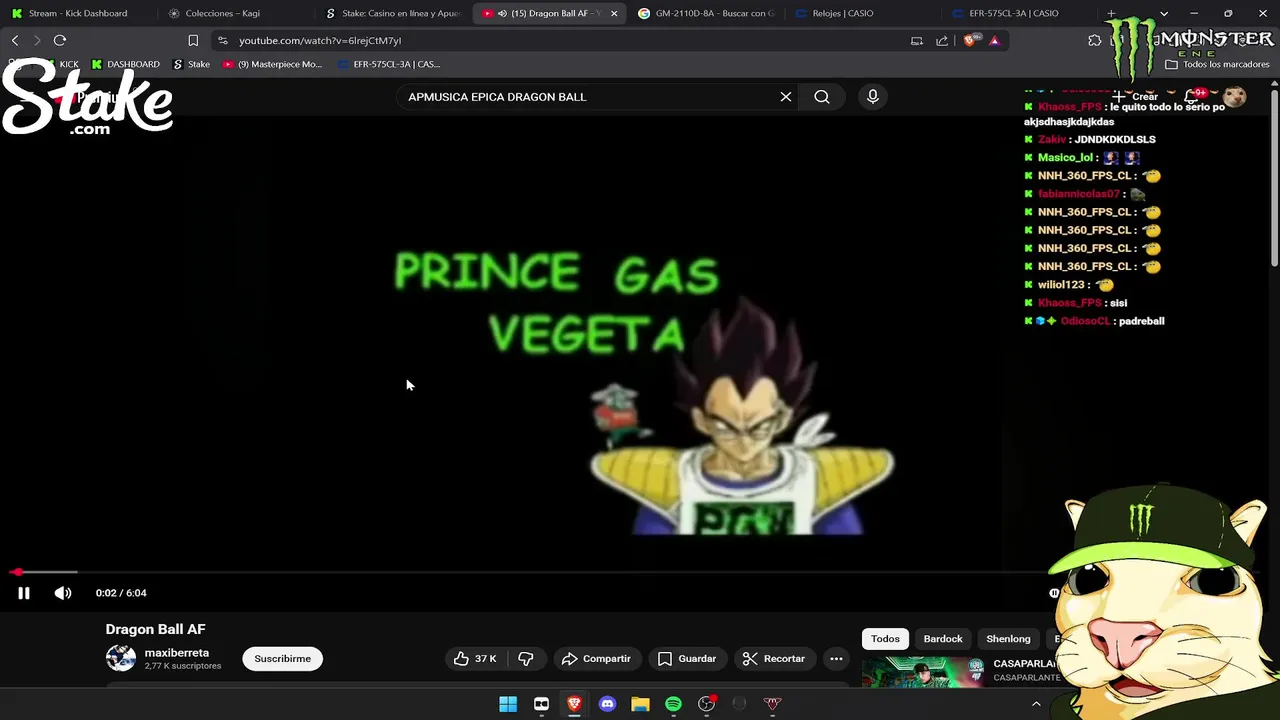Image resolution: width=1280 pixels, height=720 pixels.
Task: Reload the page with the refresh icon
Action: click(60, 40)
